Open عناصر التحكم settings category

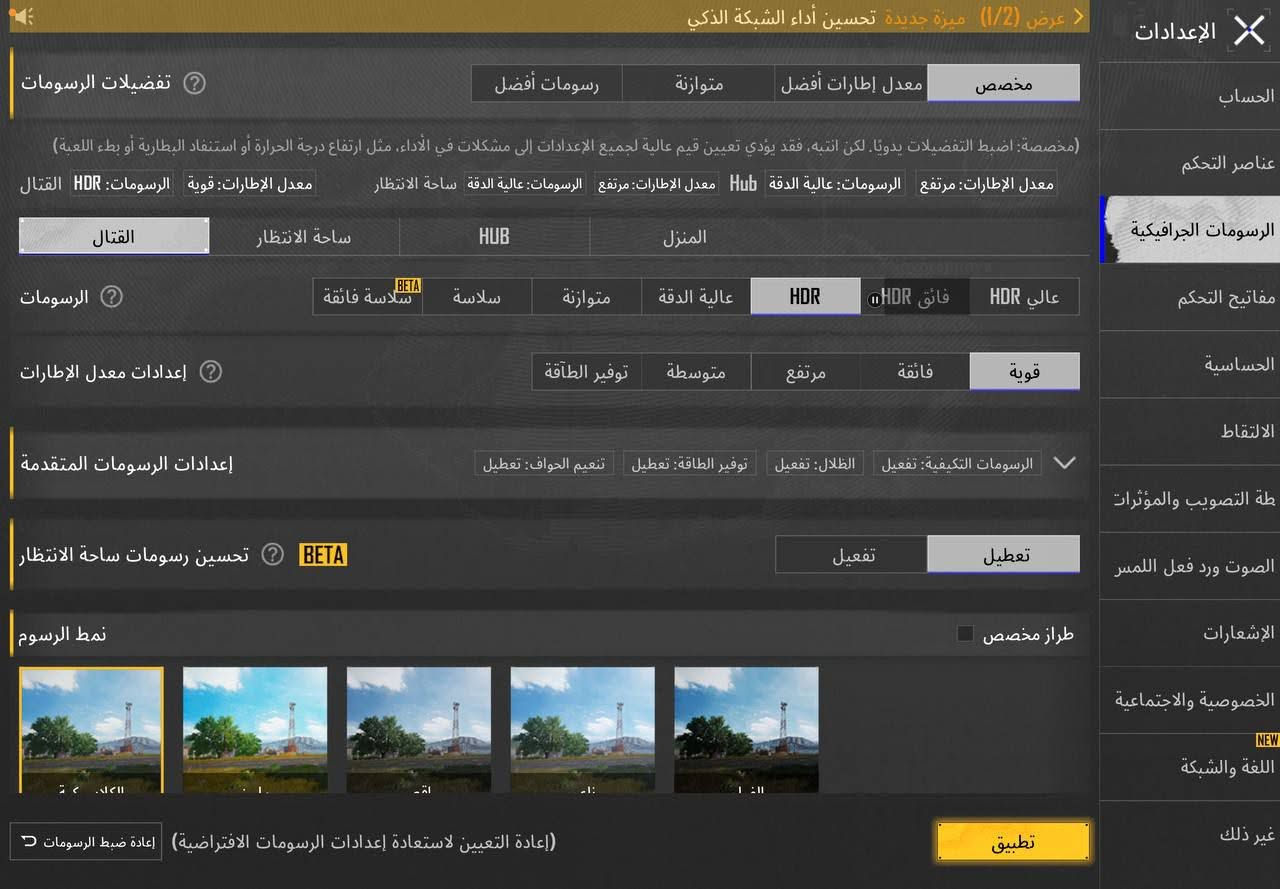click(x=1190, y=163)
